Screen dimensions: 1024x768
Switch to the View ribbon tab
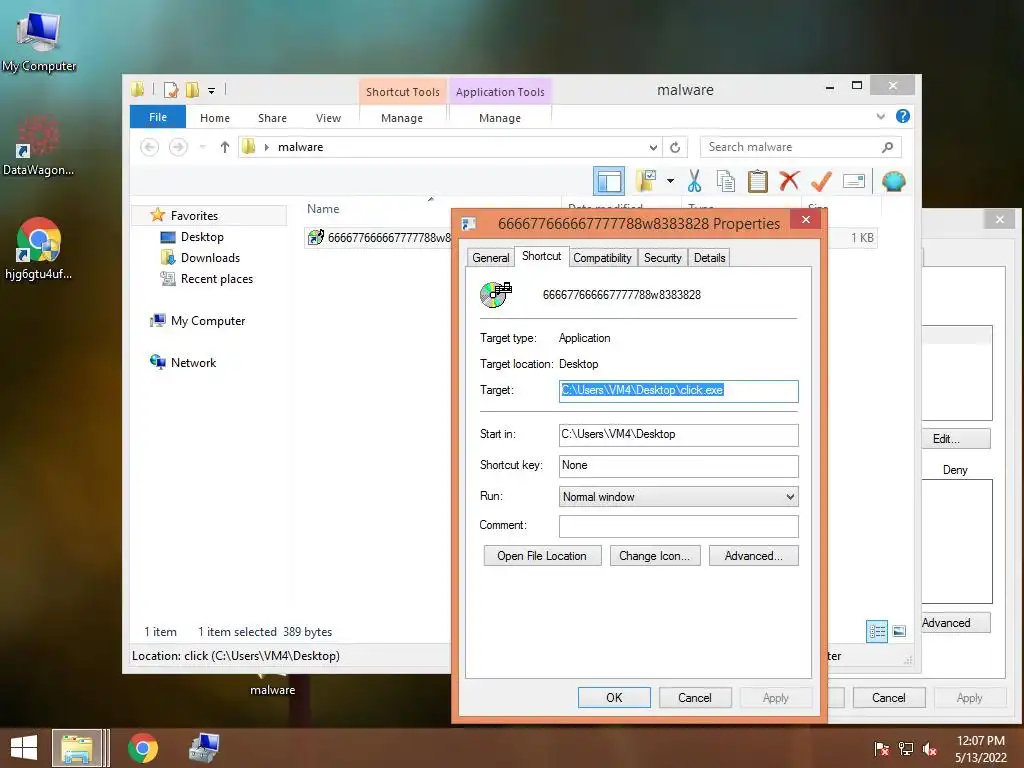click(328, 118)
